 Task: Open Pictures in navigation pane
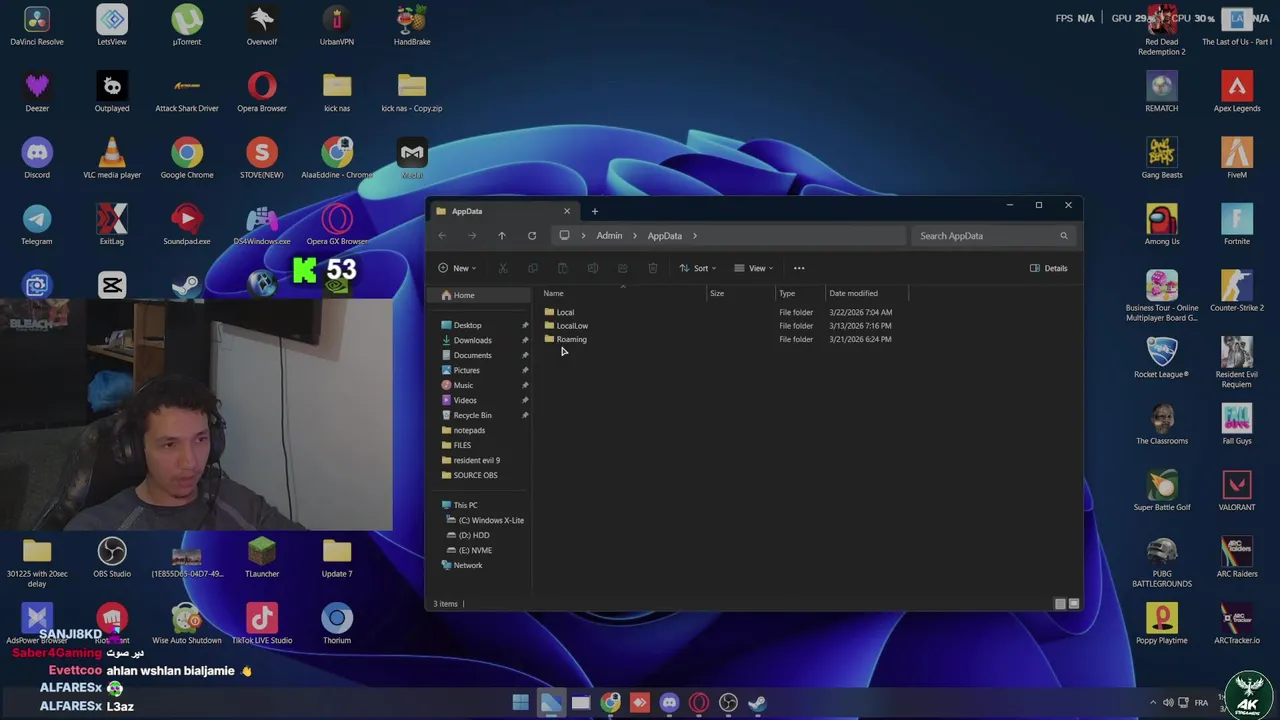pos(466,370)
